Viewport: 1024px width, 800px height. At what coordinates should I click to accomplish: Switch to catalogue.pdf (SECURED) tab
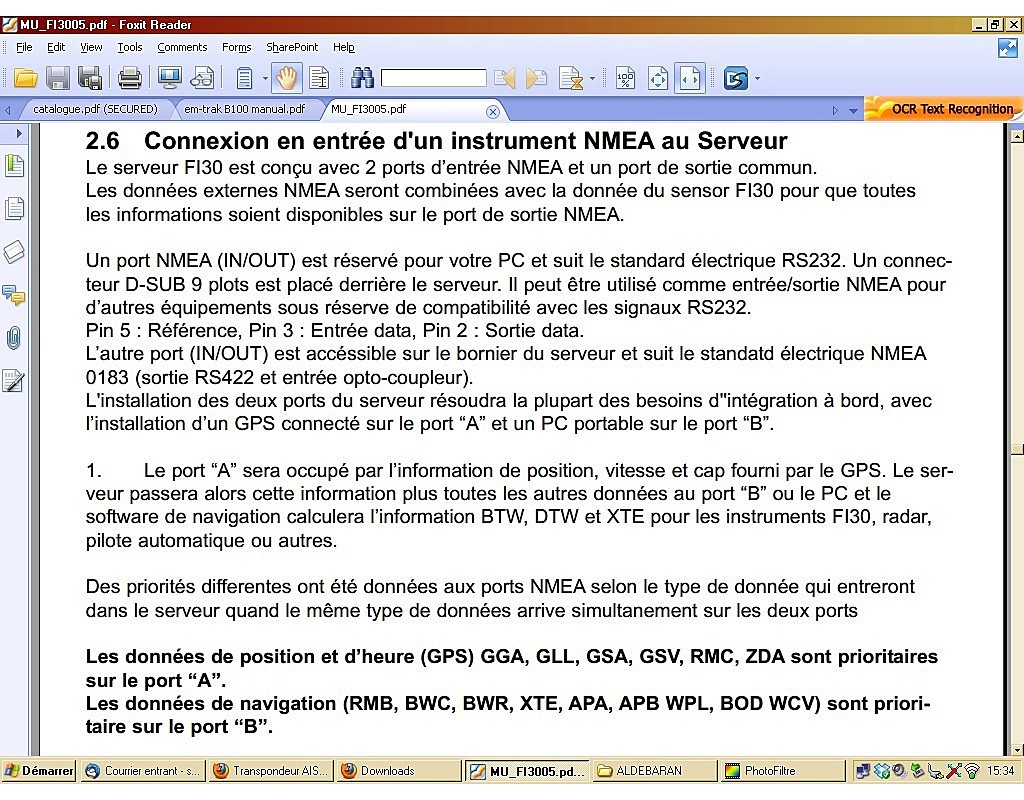click(95, 109)
